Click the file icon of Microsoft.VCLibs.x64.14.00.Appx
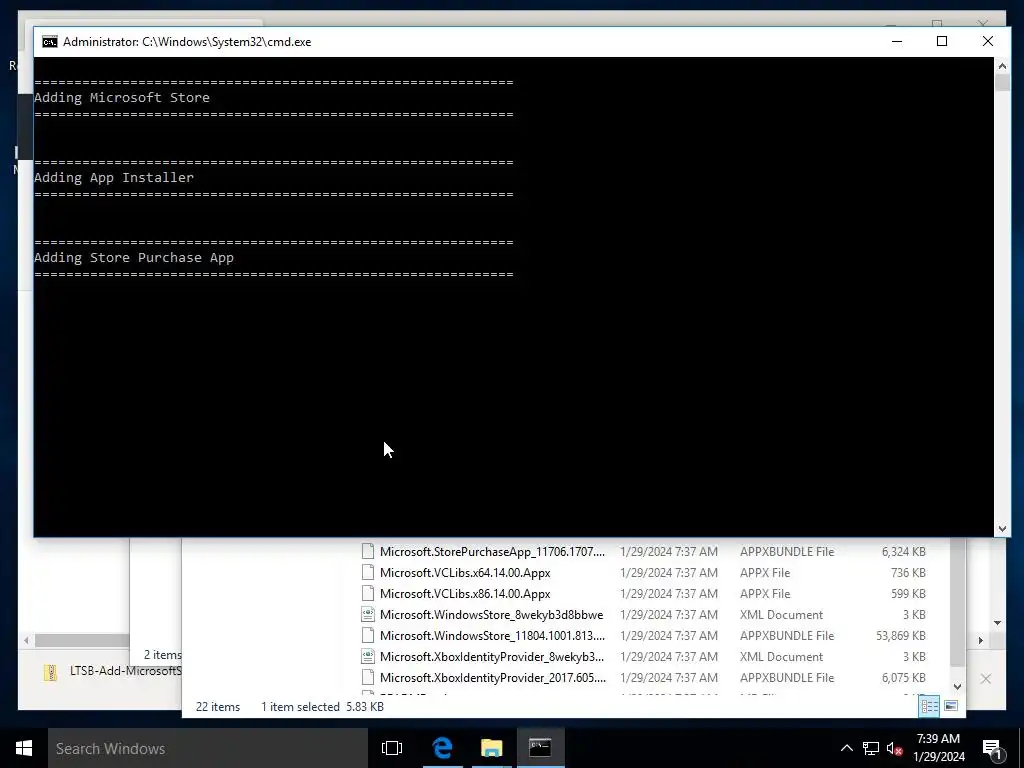The image size is (1024, 768). click(368, 573)
